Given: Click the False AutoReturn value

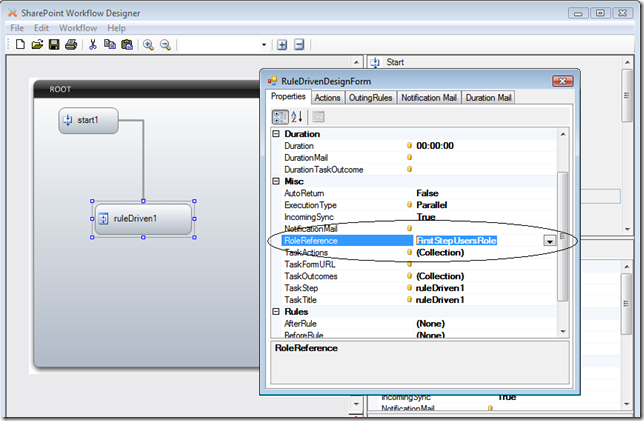Looking at the screenshot, I should [x=427, y=193].
